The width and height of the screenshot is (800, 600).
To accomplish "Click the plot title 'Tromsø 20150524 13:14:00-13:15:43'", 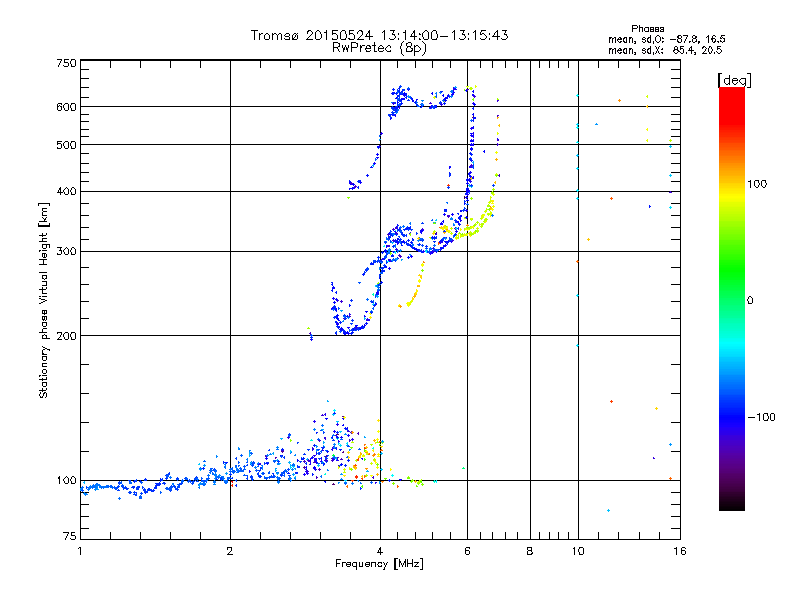I will coord(379,35).
